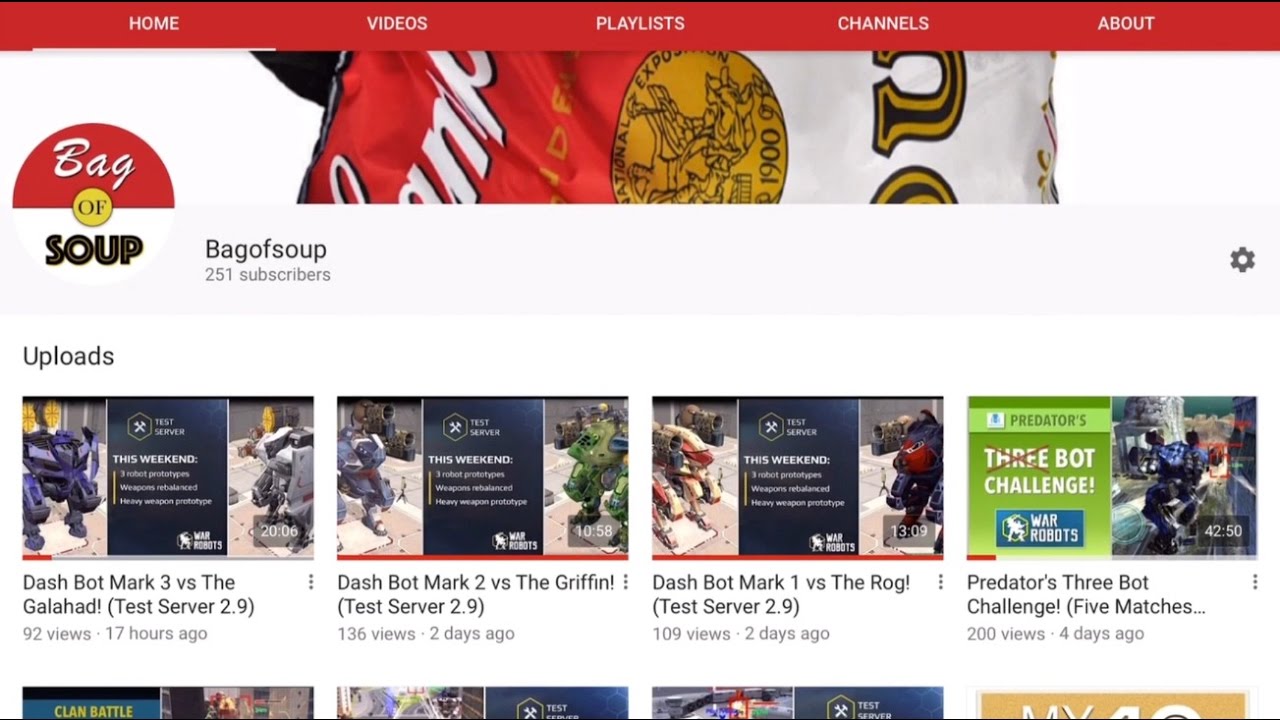The height and width of the screenshot is (720, 1280).
Task: Click '109 views · 2 days ago' text
Action: (741, 633)
